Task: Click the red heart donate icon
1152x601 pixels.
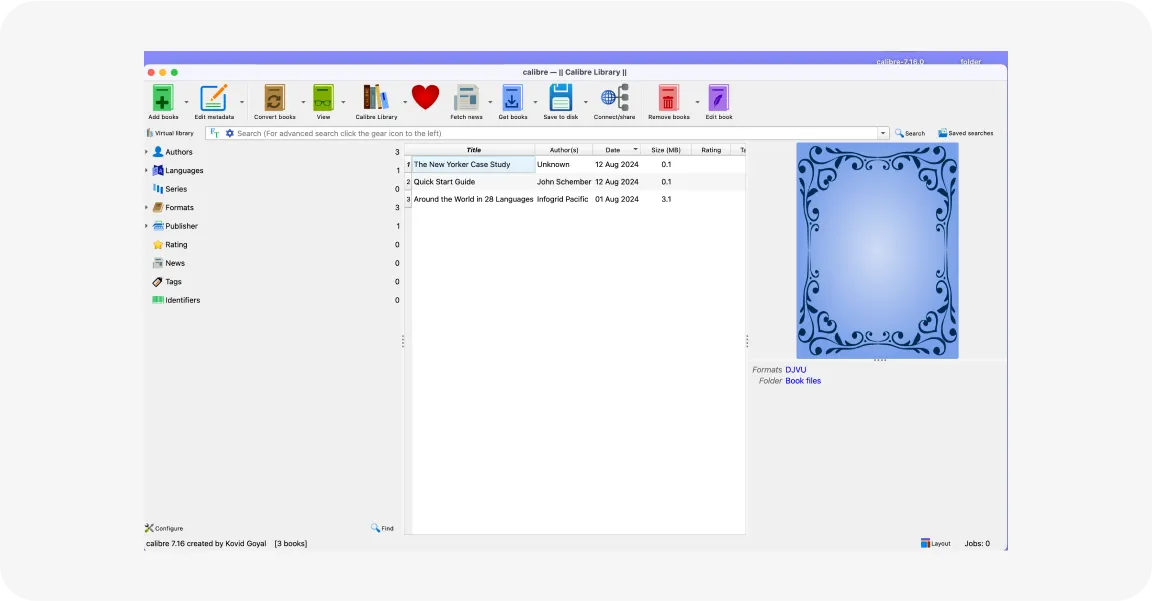Action: pos(425,97)
